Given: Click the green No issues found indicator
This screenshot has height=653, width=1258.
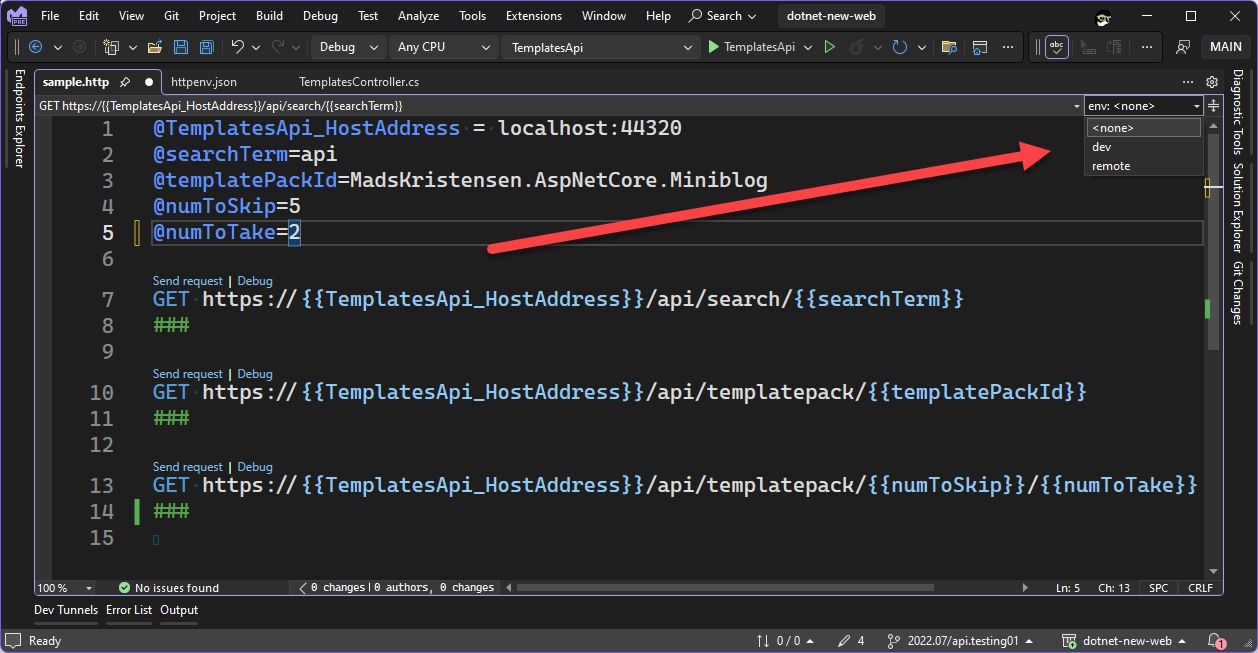Looking at the screenshot, I should 169,588.
